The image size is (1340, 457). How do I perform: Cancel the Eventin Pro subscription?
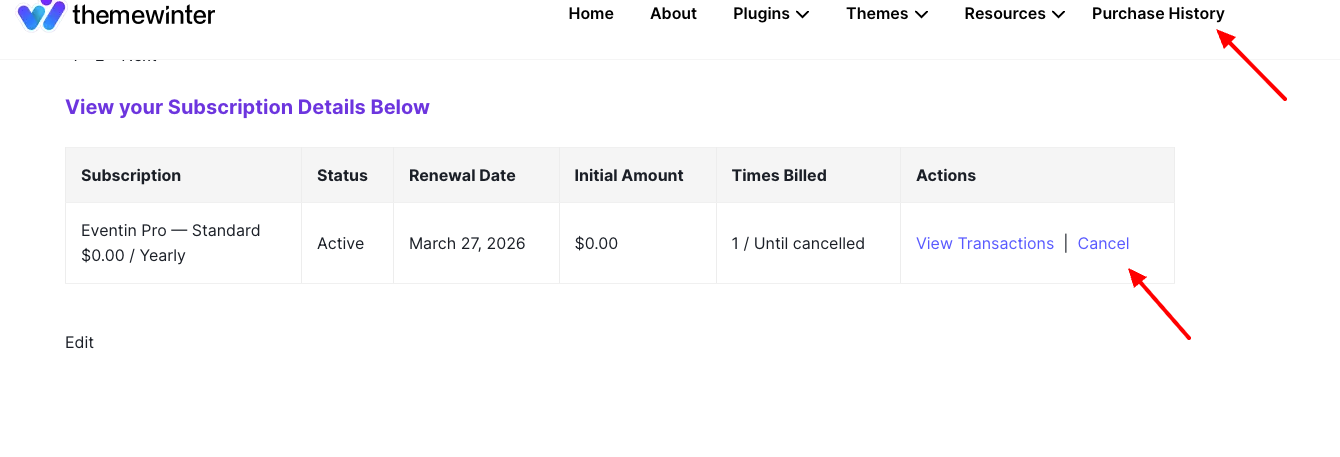pyautogui.click(x=1103, y=243)
